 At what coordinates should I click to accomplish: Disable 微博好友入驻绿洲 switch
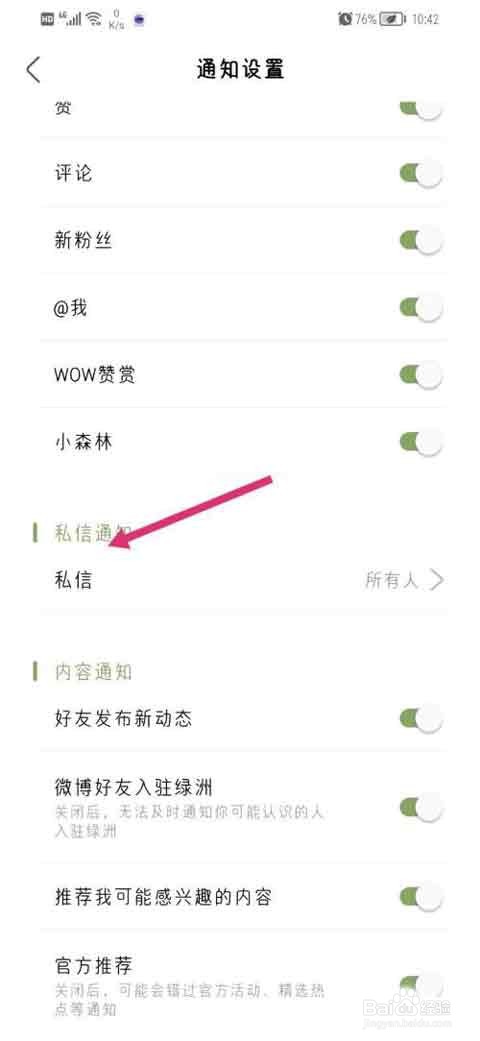(421, 807)
